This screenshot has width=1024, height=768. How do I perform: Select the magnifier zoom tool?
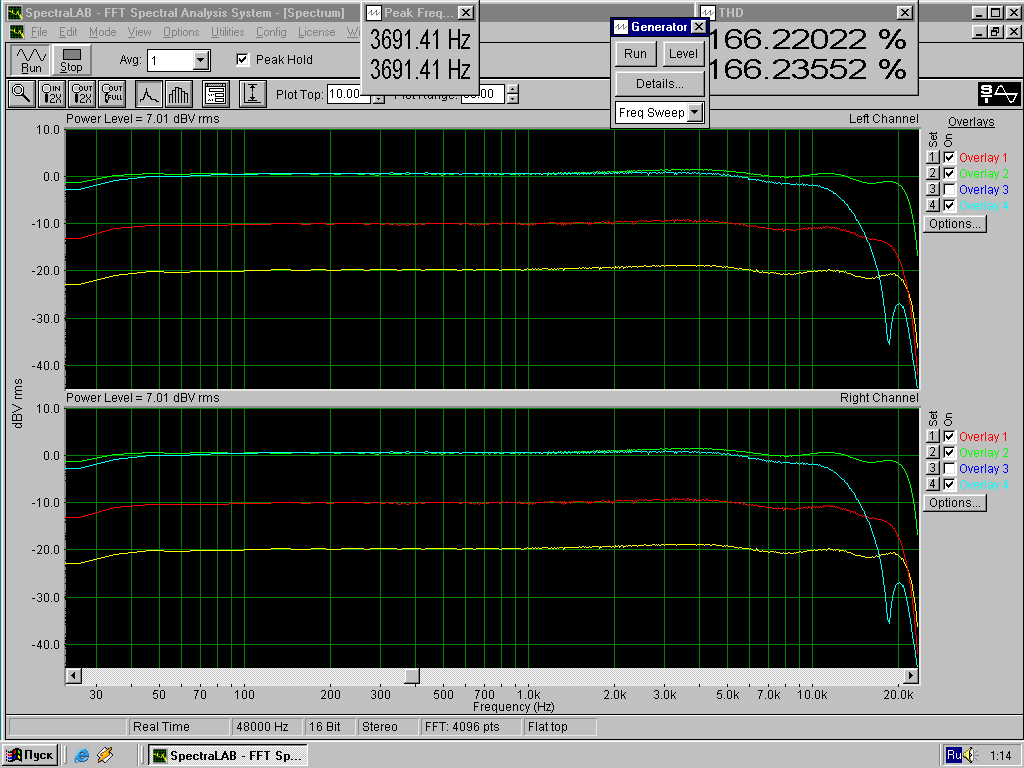(22, 95)
